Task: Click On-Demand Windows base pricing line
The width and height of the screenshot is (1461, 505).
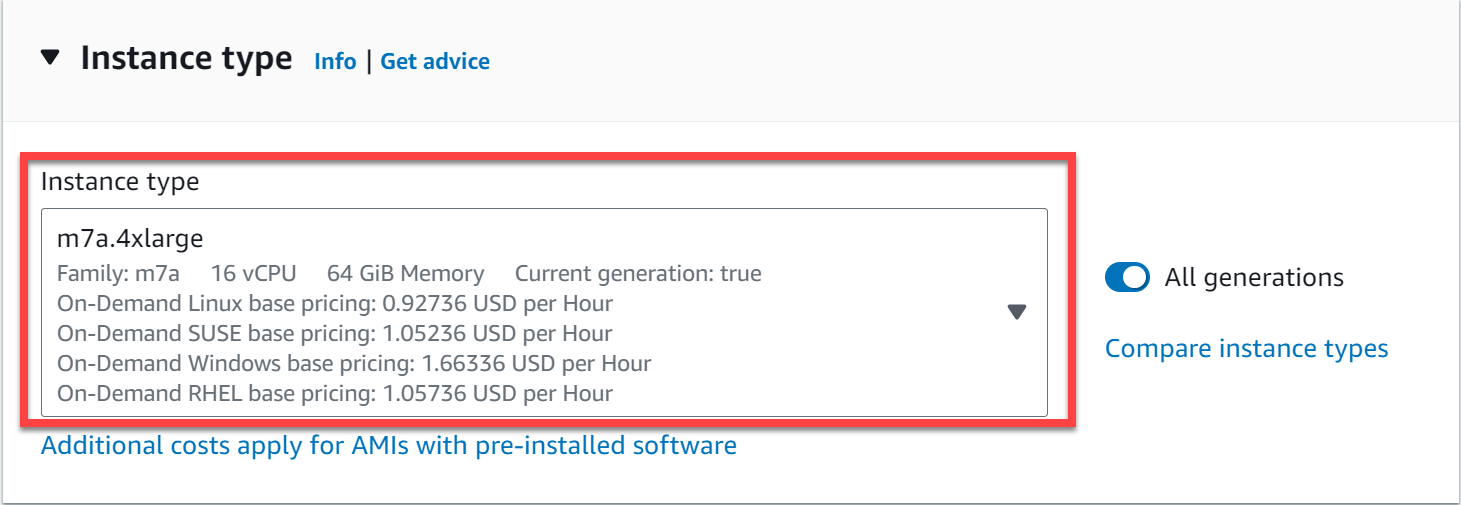Action: (353, 363)
